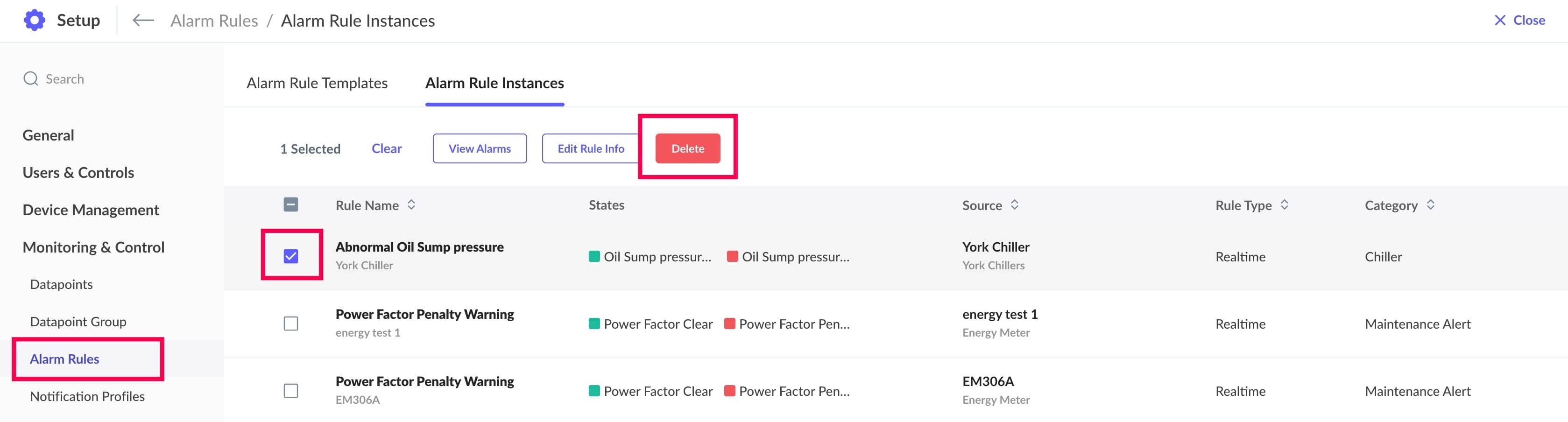The image size is (1568, 422).
Task: Switch to Alarm Rule Templates tab
Action: pyautogui.click(x=317, y=83)
